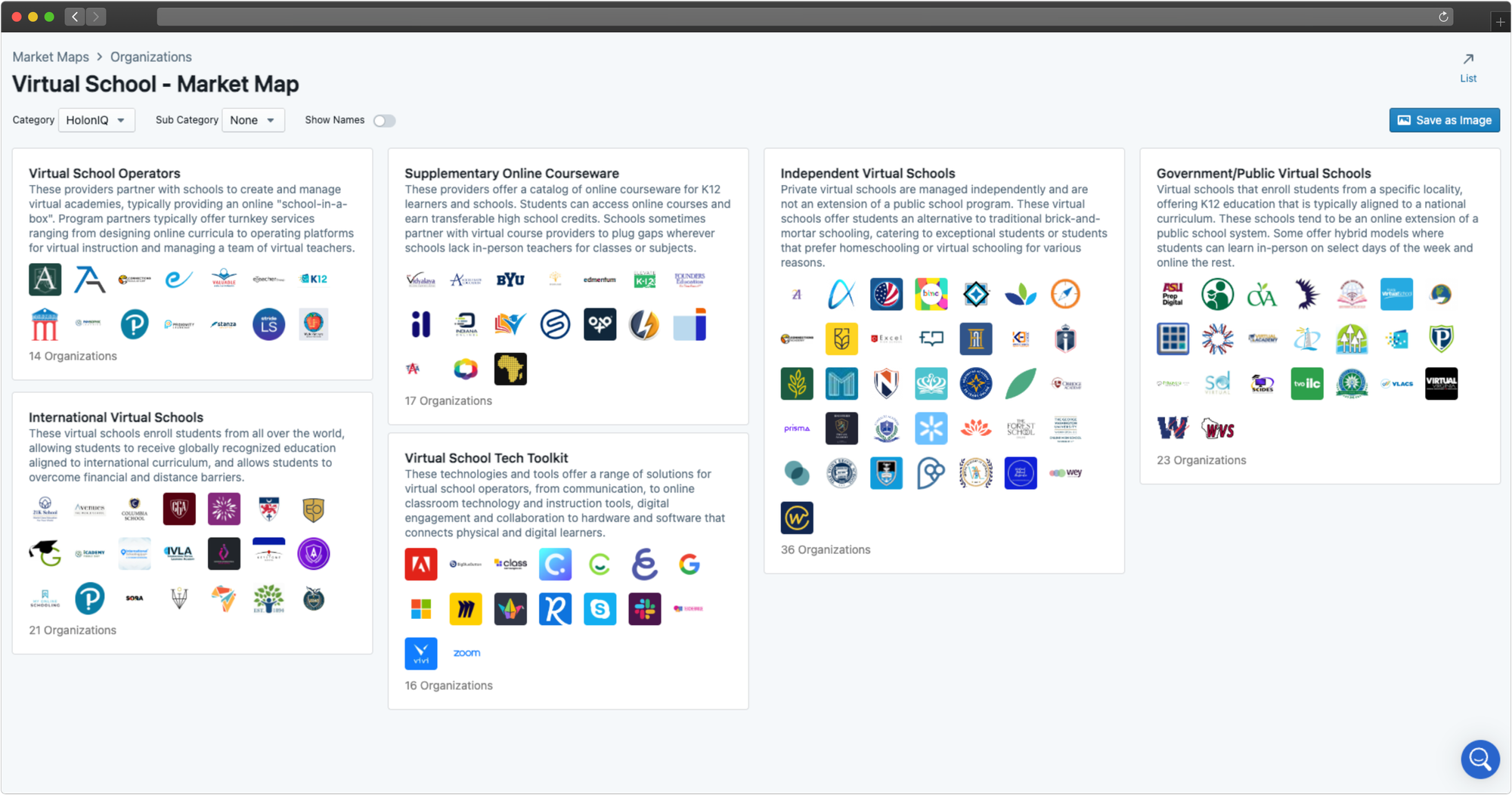This screenshot has height=795, width=1512.
Task: Select the 21 Organizations count
Action: pyautogui.click(x=73, y=630)
